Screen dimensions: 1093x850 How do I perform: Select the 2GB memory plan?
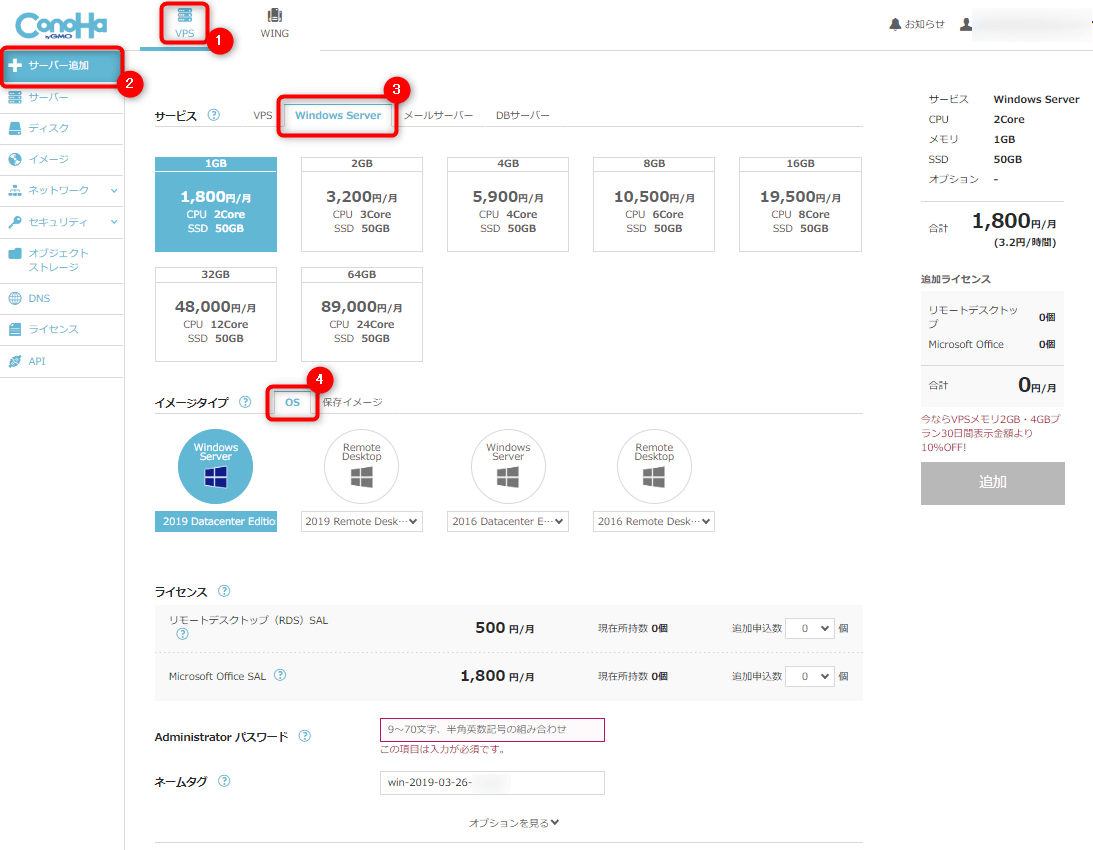pos(362,204)
